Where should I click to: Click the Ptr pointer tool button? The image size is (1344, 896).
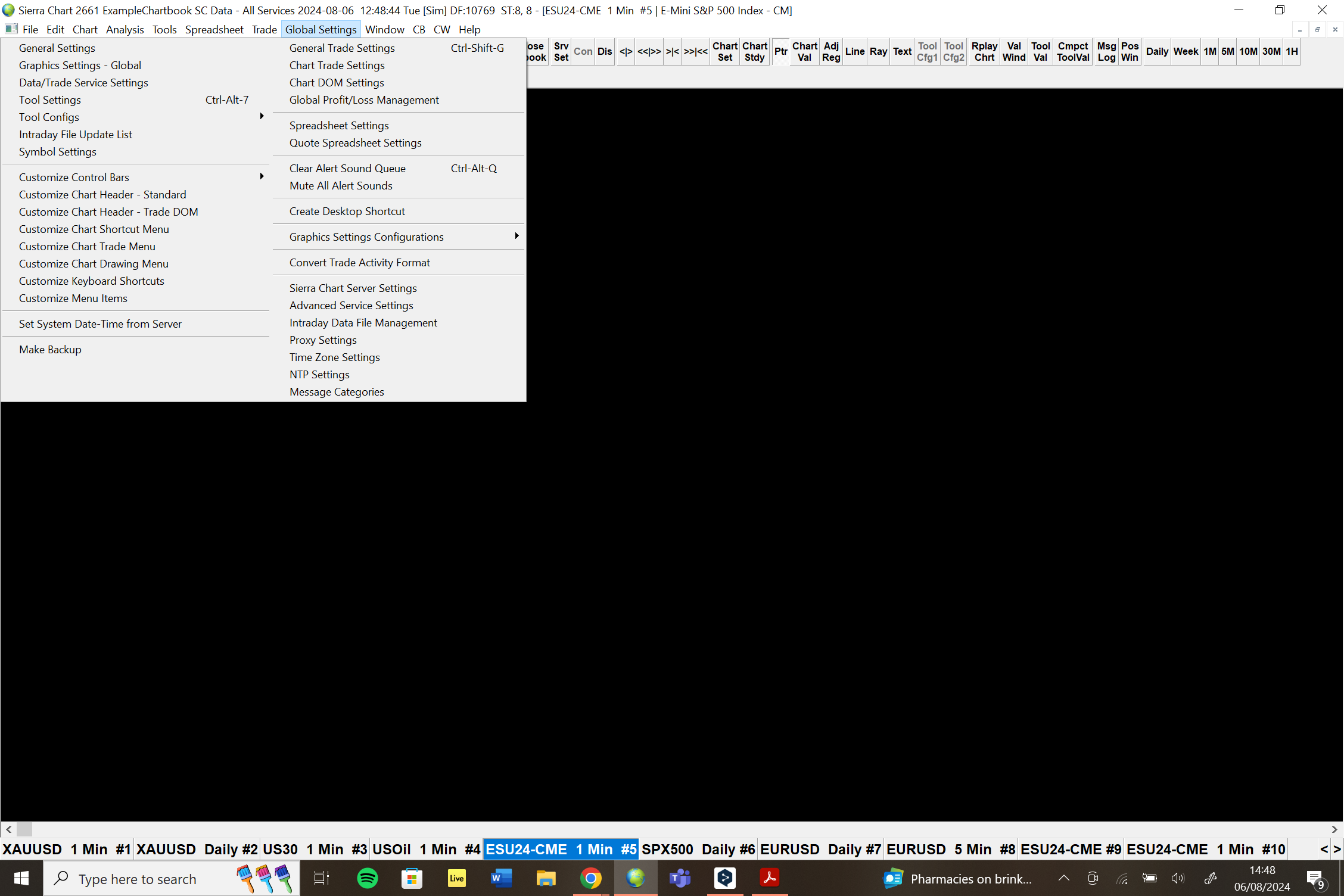click(x=780, y=52)
